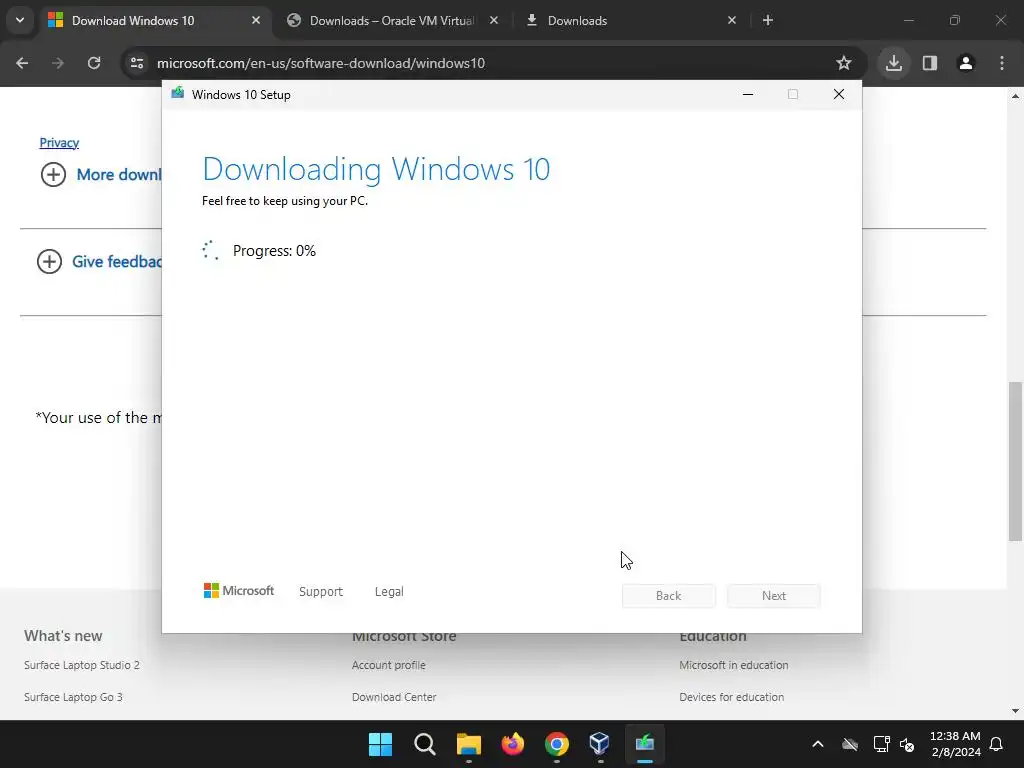Click scrollbar up arrow
The width and height of the screenshot is (1024, 768).
pyautogui.click(x=1015, y=96)
